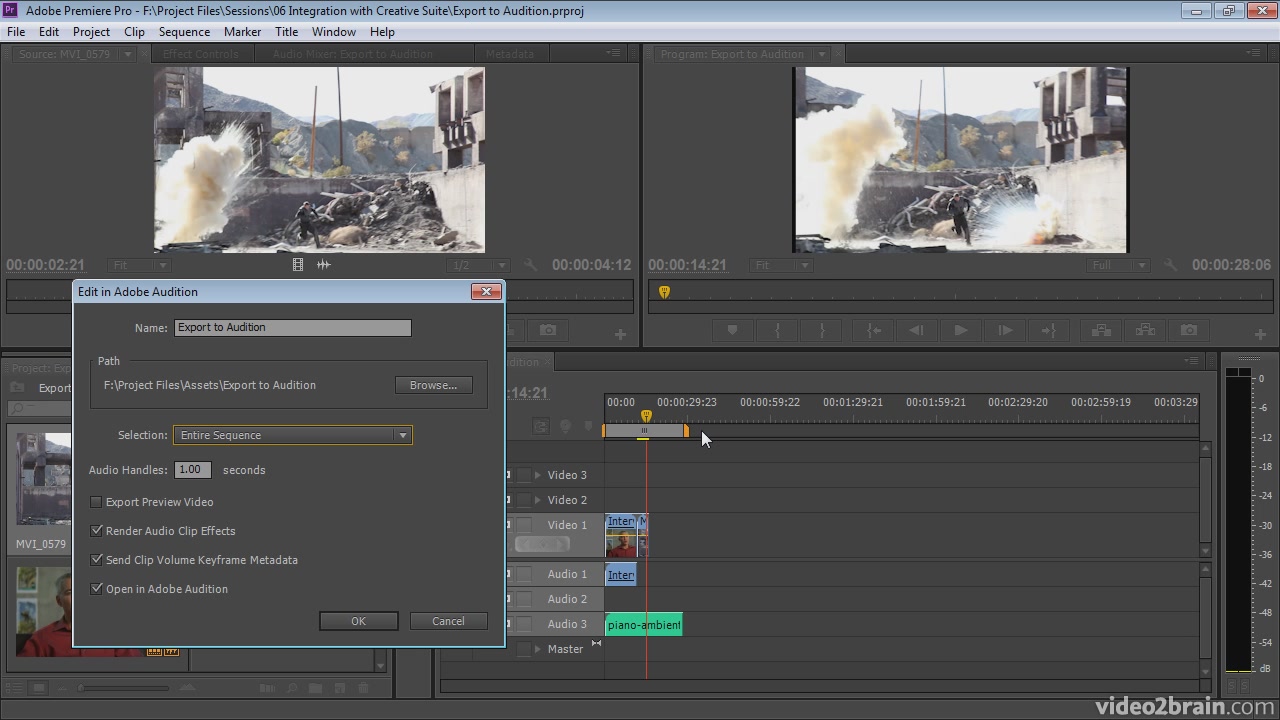1280x720 pixels.
Task: Click the Mark In bracket button
Action: (x=777, y=330)
